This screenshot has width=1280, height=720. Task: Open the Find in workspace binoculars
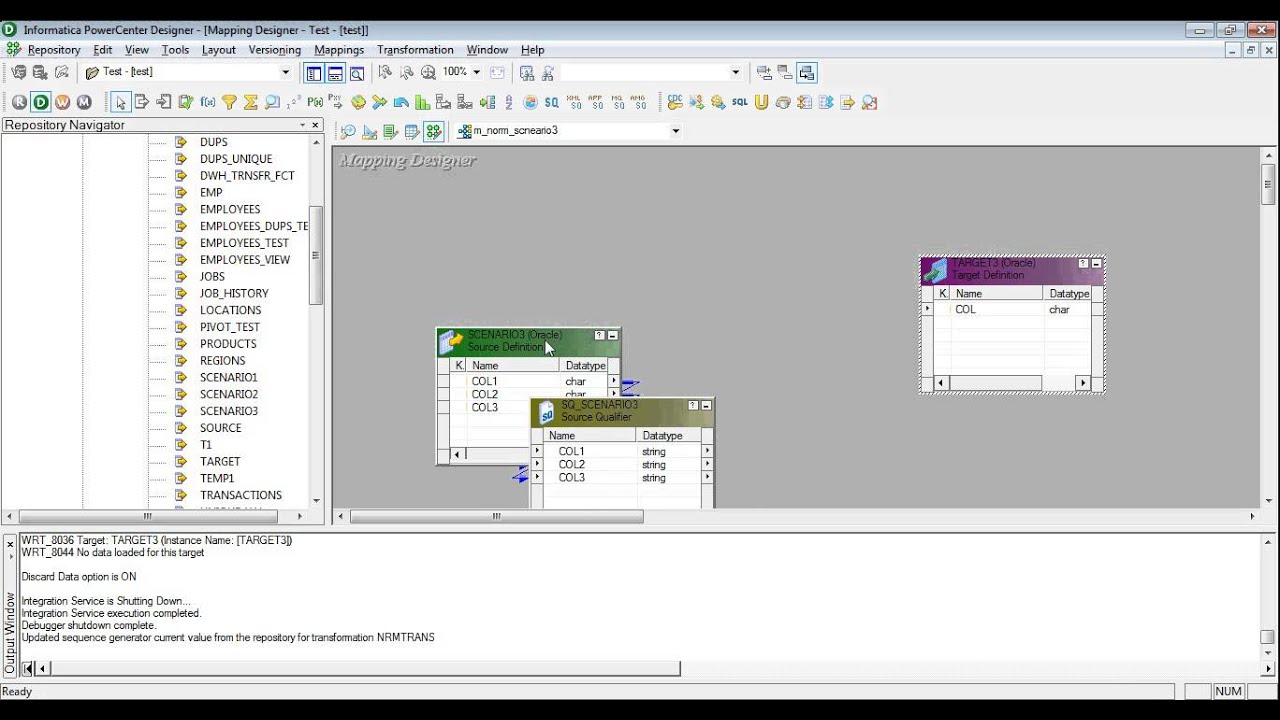pos(528,72)
